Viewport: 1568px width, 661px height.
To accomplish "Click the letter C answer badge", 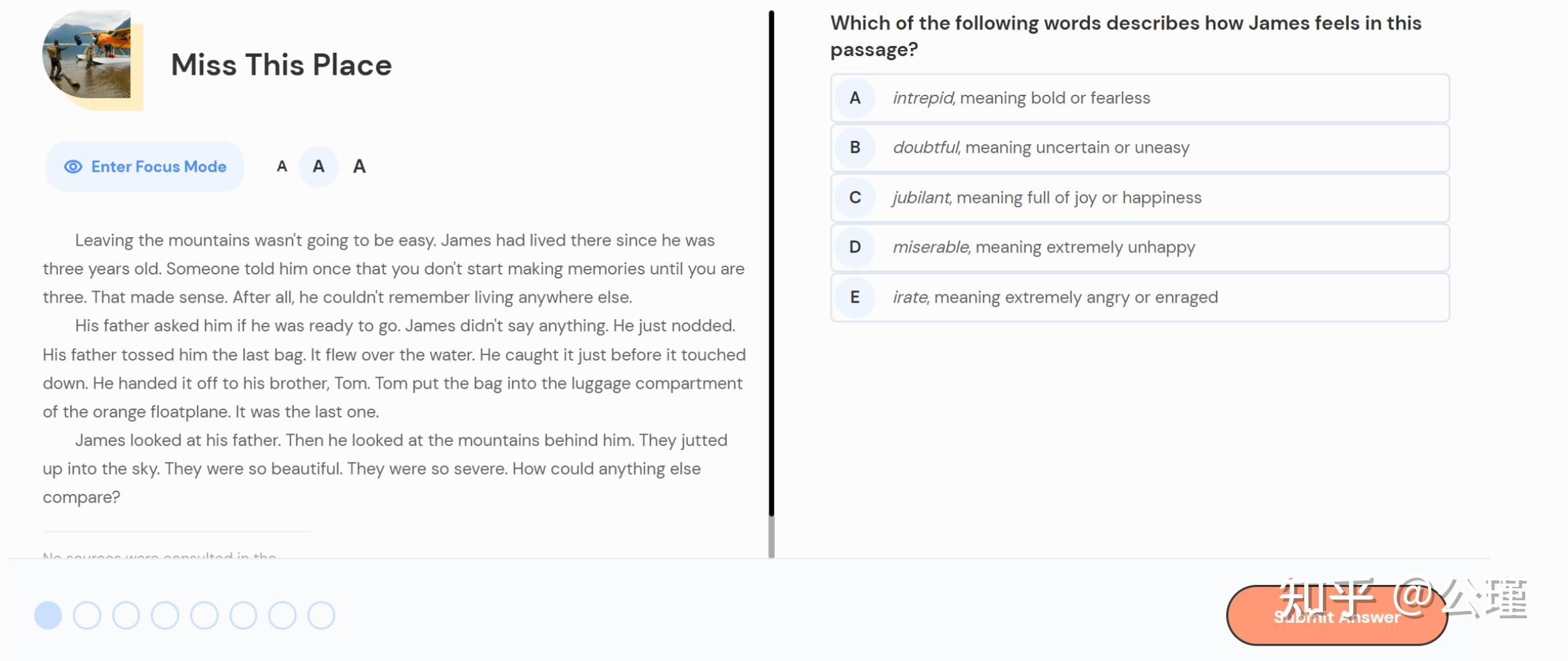I will (x=855, y=198).
